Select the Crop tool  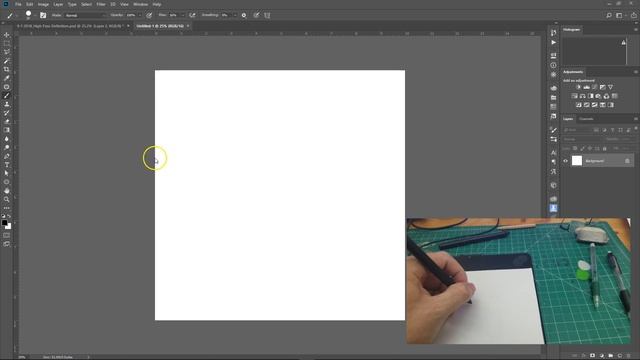(x=7, y=69)
